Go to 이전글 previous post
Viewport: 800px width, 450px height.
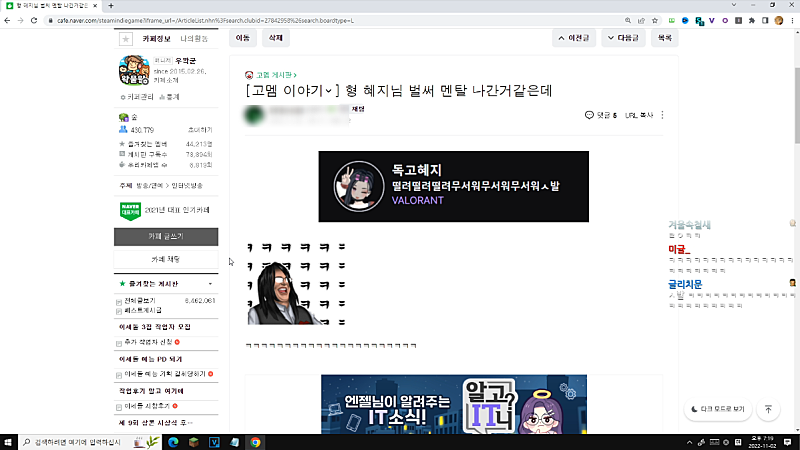(x=573, y=38)
